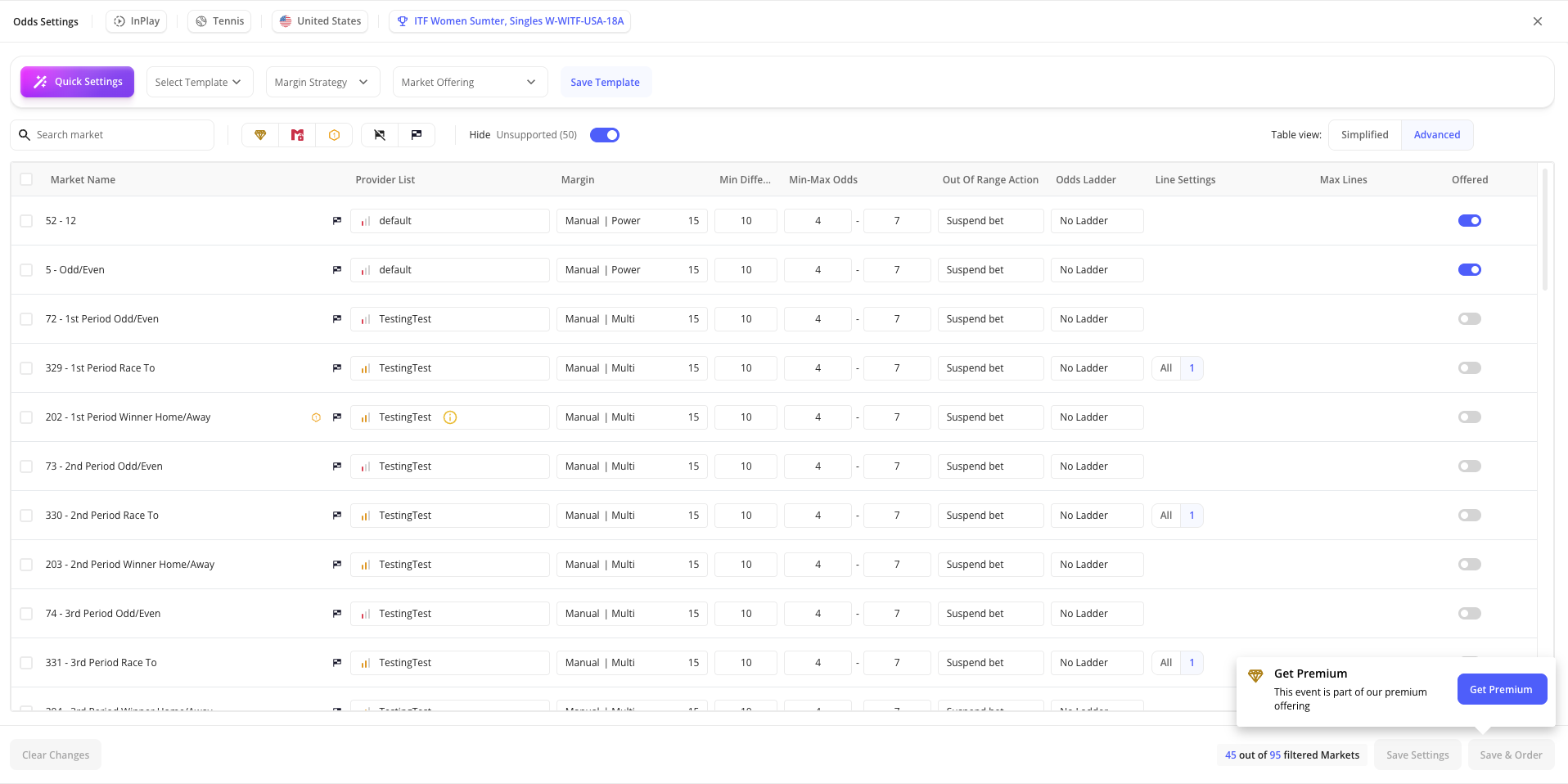1568x784 pixels.
Task: Open the Select Template dropdown
Action: [x=200, y=82]
